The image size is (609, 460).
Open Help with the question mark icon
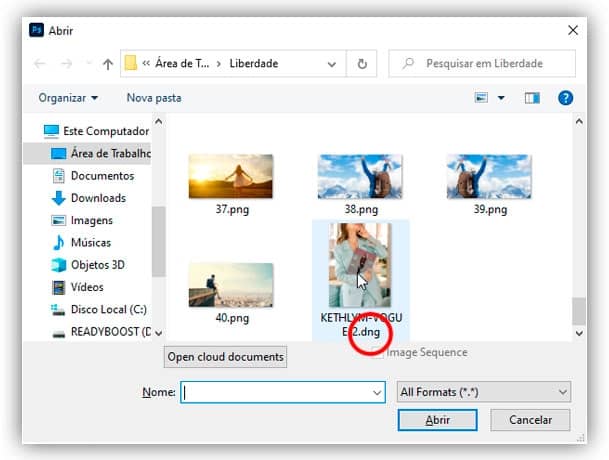(565, 98)
